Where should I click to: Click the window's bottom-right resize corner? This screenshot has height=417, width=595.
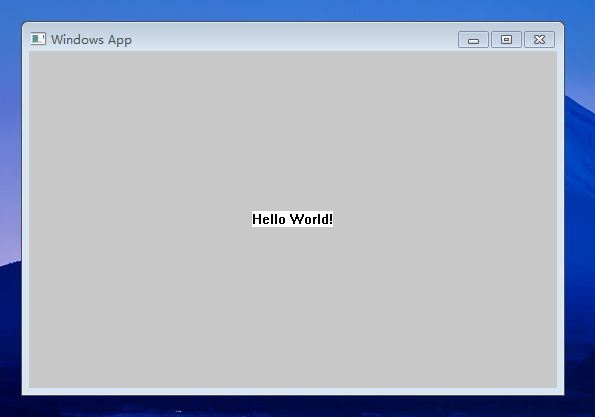561,392
